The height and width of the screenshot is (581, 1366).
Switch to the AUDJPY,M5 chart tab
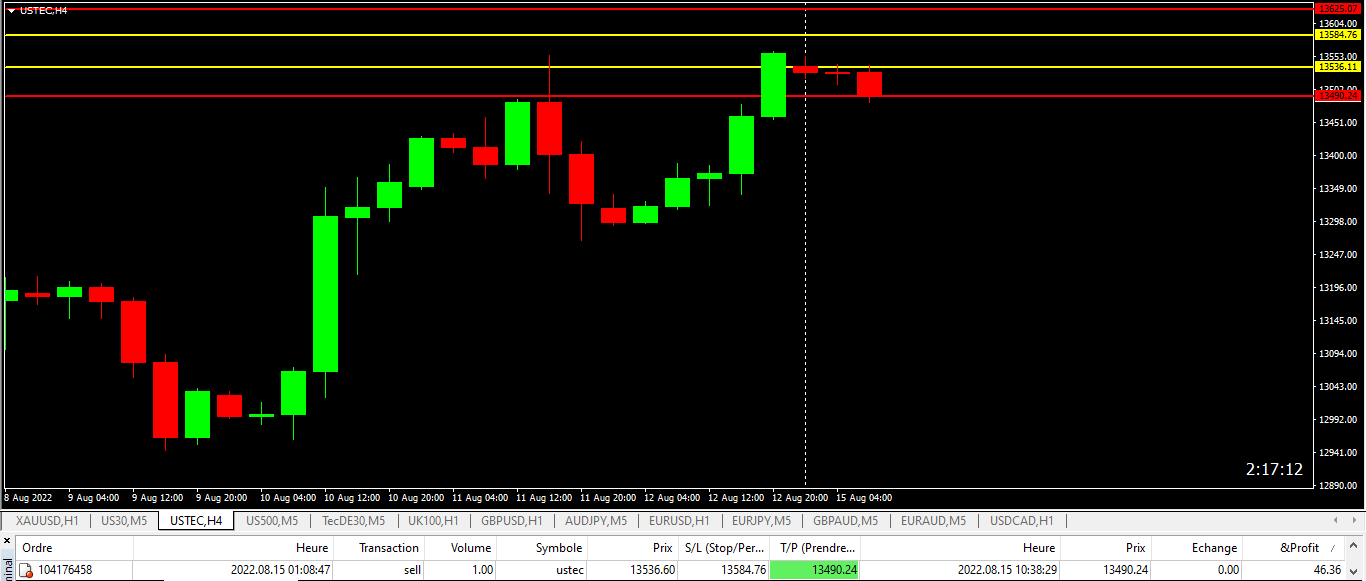pos(596,521)
